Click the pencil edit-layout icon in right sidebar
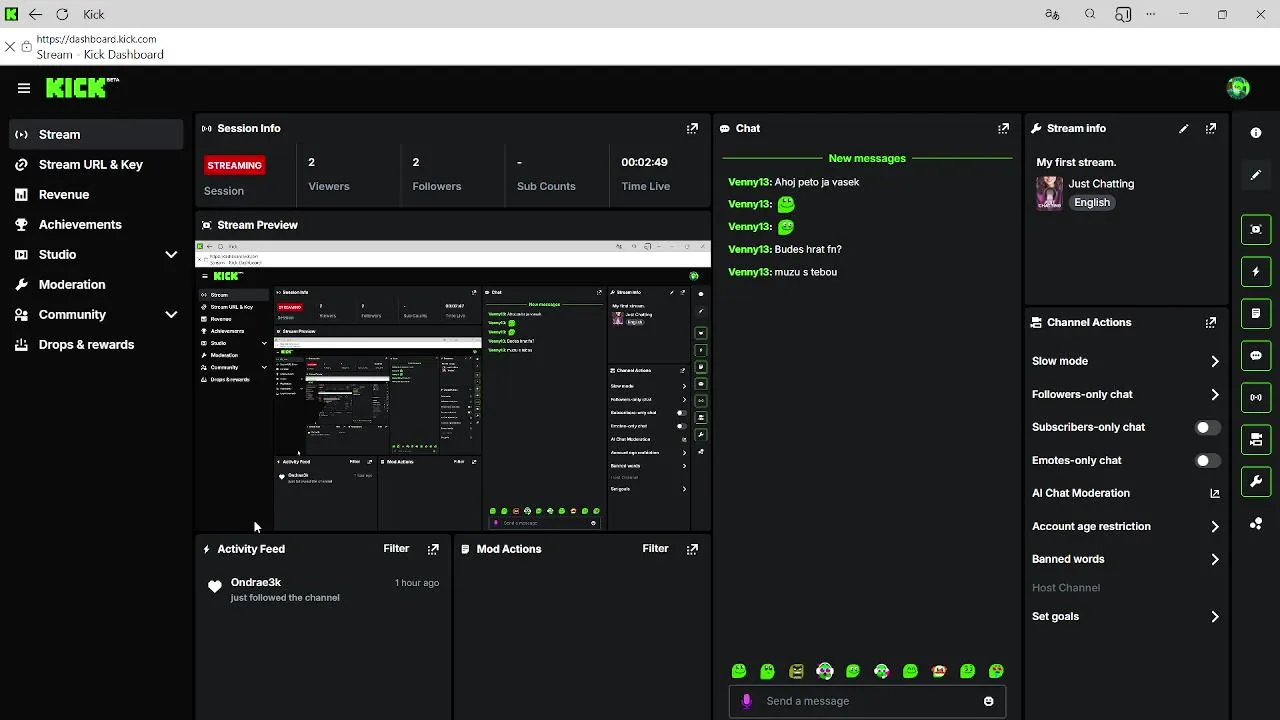The height and width of the screenshot is (720, 1280). tap(1256, 175)
